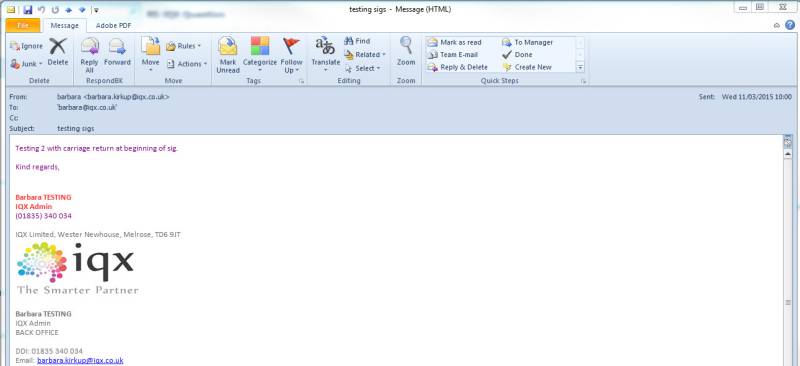This screenshot has height=366, width=800.
Task: Go to the previous item with up arrow
Action: point(69,9)
